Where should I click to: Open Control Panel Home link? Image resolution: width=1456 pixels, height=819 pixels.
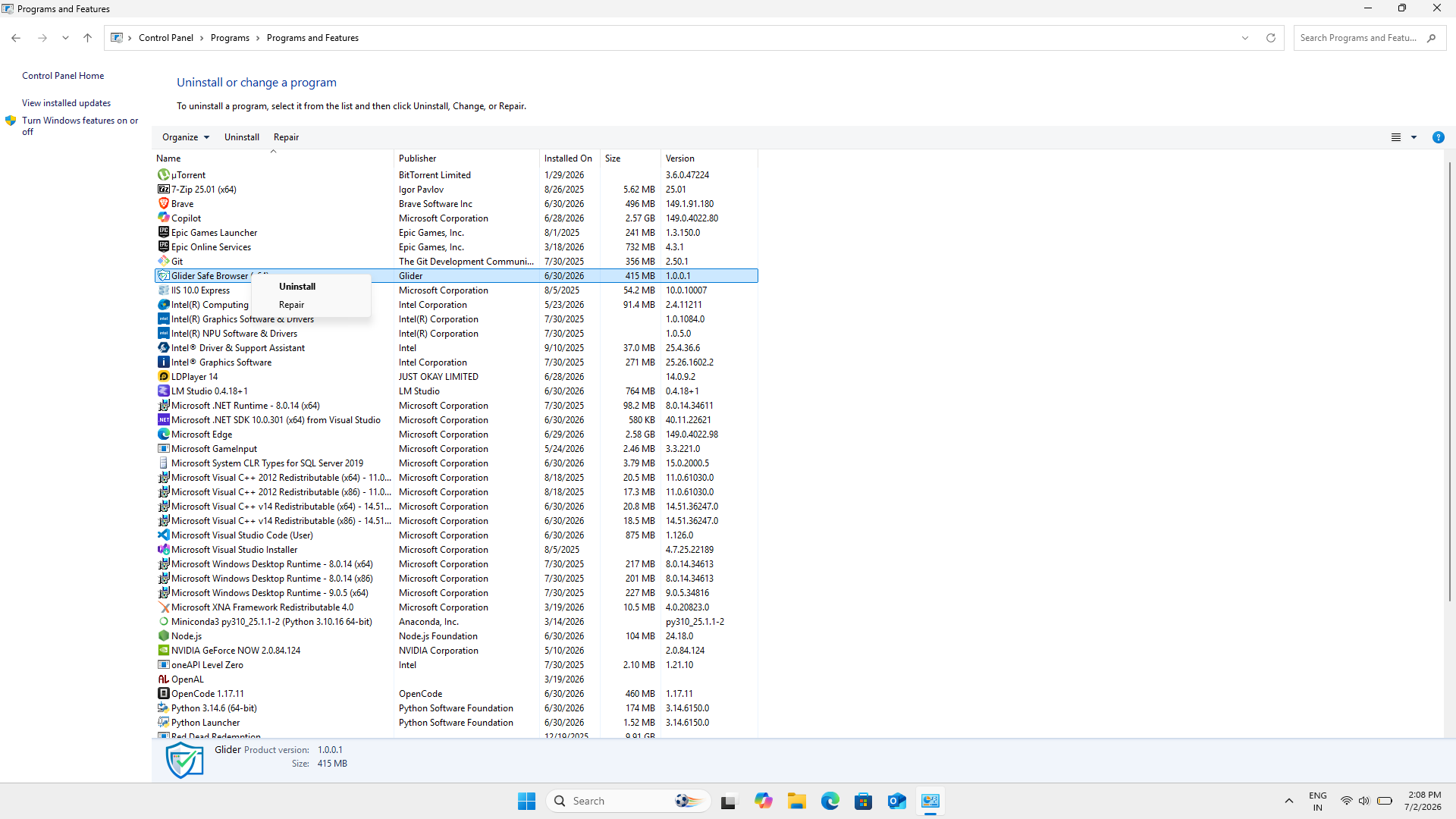click(63, 76)
